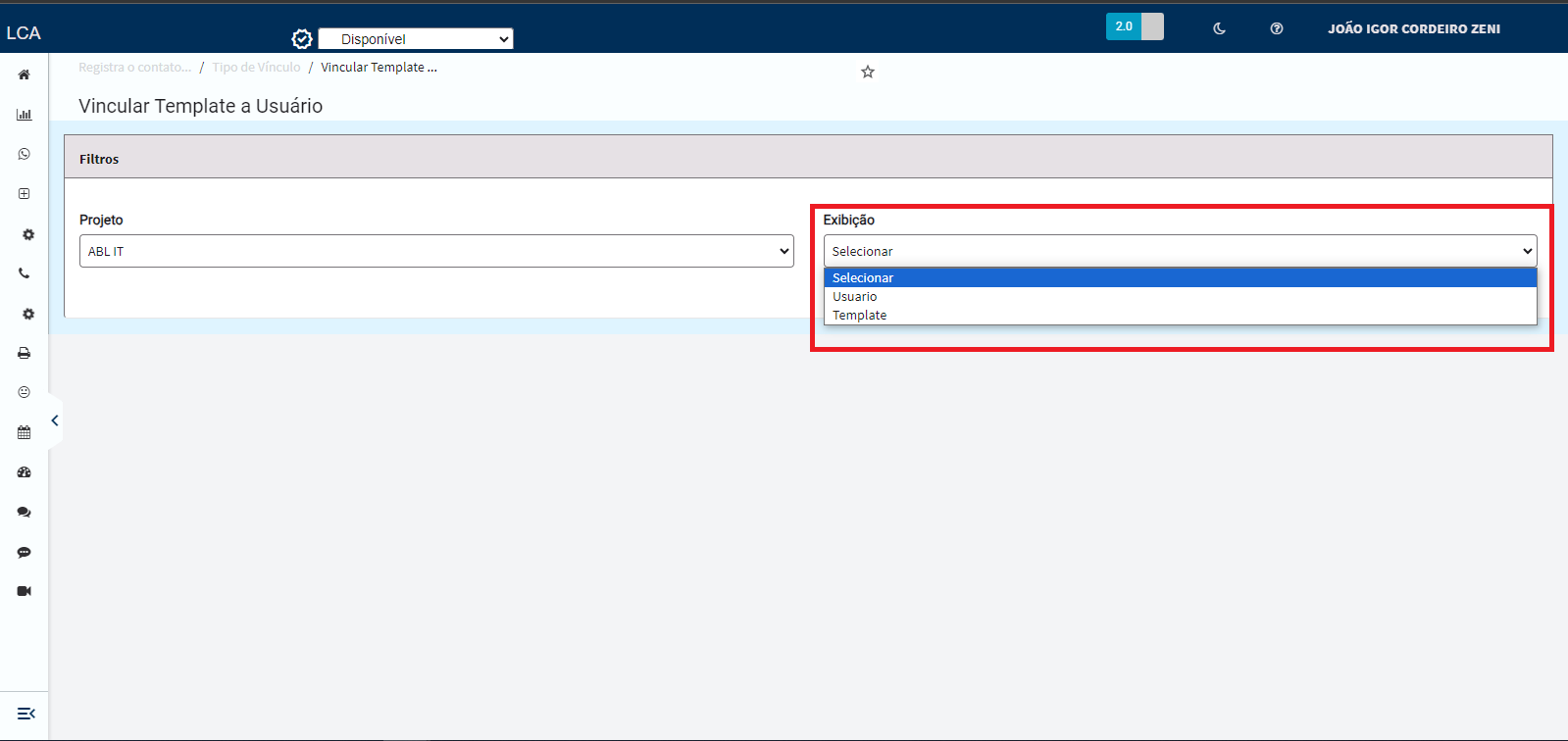Click the printer sidebar icon
The width and height of the screenshot is (1568, 741).
pyautogui.click(x=24, y=353)
